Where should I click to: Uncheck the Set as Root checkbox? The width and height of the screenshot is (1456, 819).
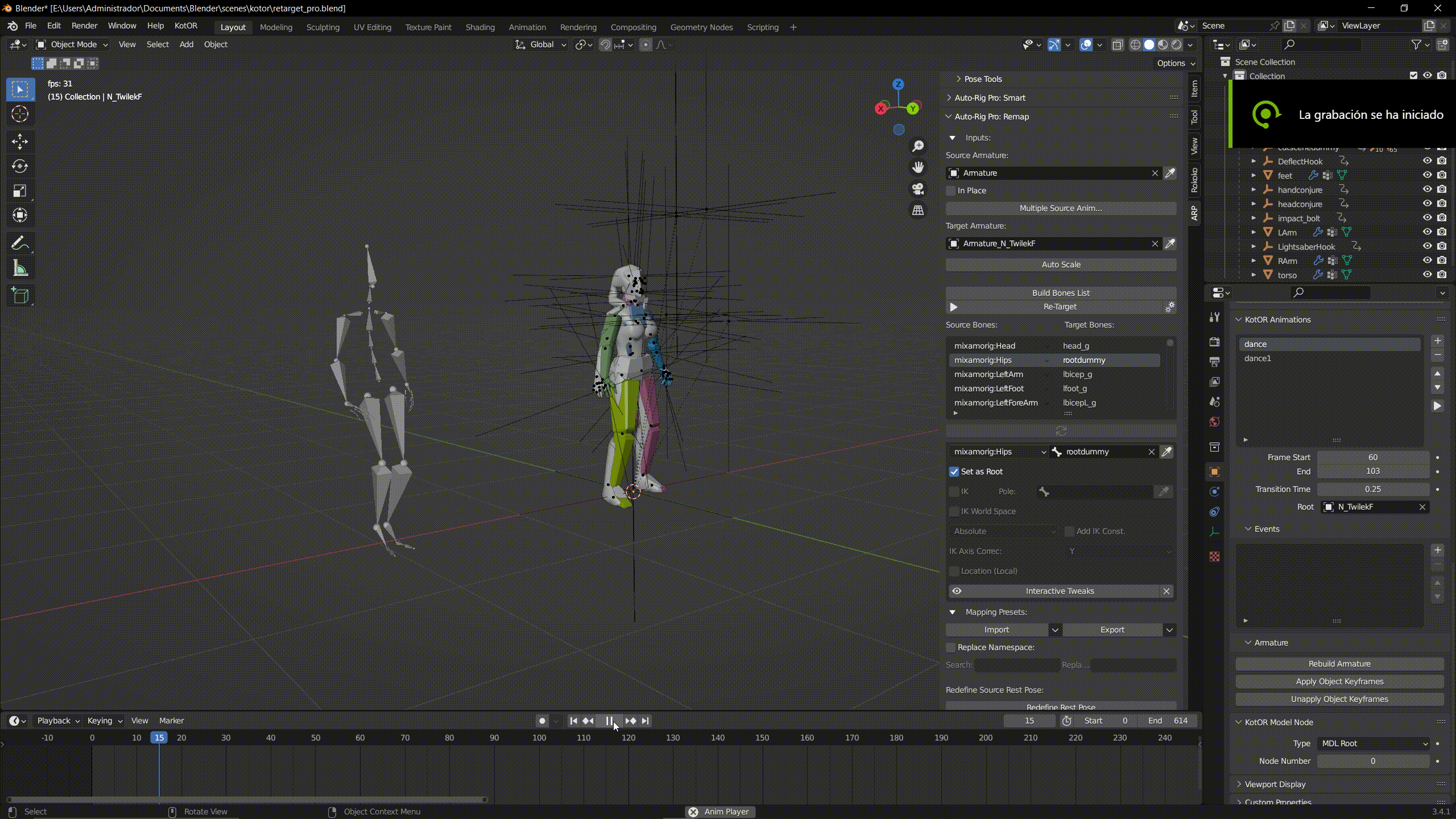click(x=954, y=471)
